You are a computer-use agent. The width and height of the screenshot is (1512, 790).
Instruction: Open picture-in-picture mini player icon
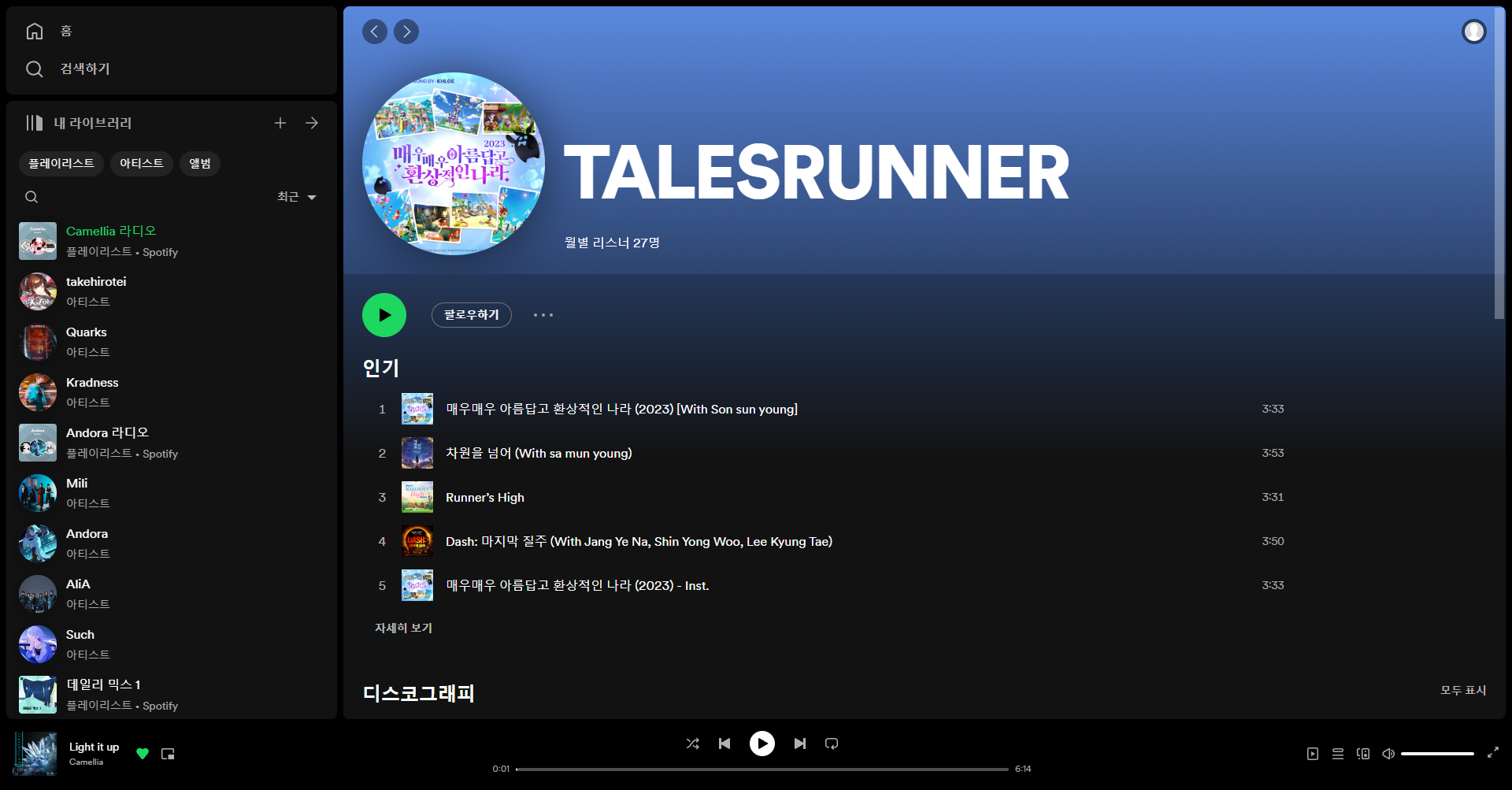(x=168, y=754)
